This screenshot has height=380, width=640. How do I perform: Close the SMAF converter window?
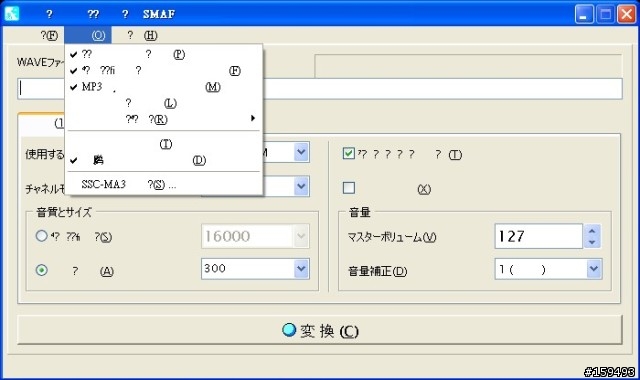[x=626, y=15]
